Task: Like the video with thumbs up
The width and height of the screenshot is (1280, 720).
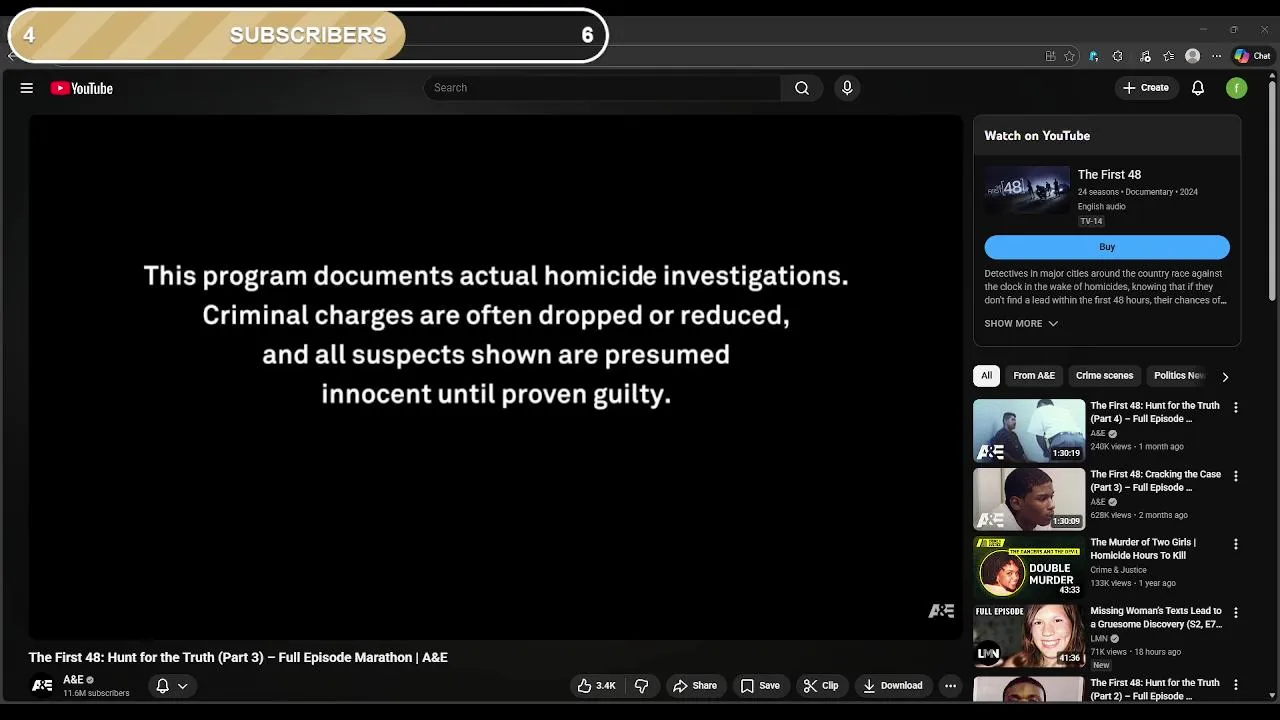Action: tap(596, 686)
